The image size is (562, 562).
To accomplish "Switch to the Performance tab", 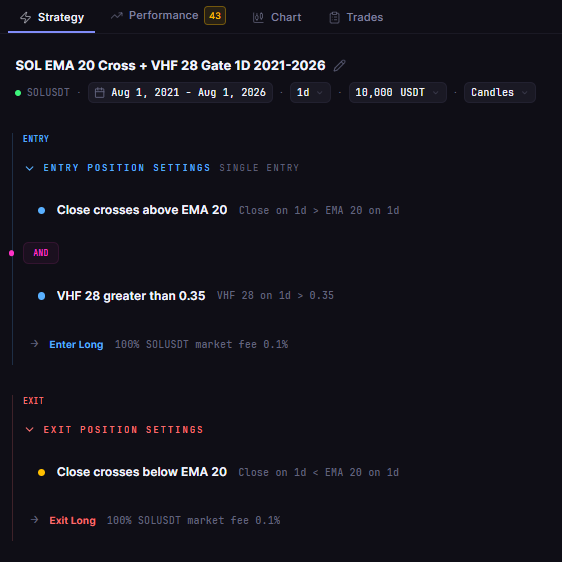I will [x=168, y=16].
